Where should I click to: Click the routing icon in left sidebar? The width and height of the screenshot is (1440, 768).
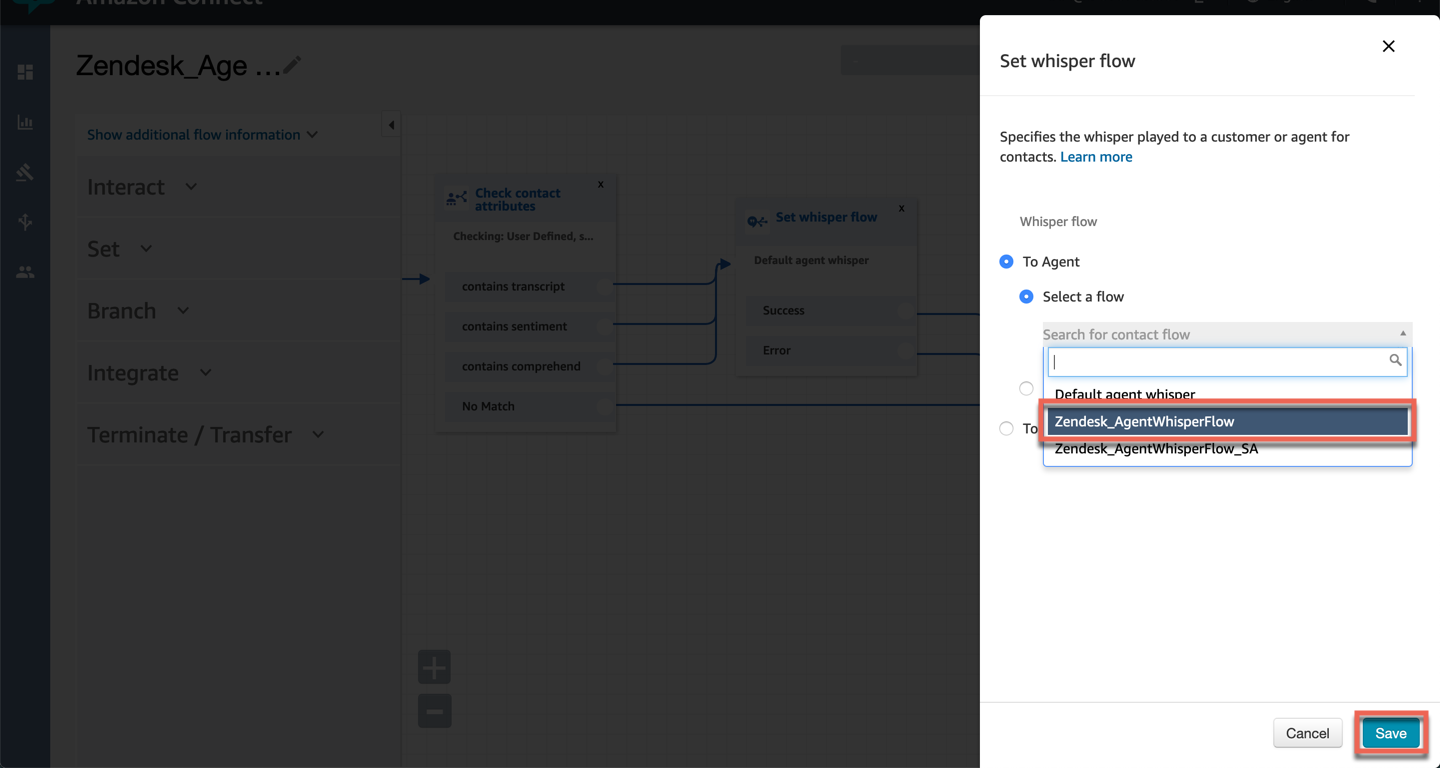25,221
